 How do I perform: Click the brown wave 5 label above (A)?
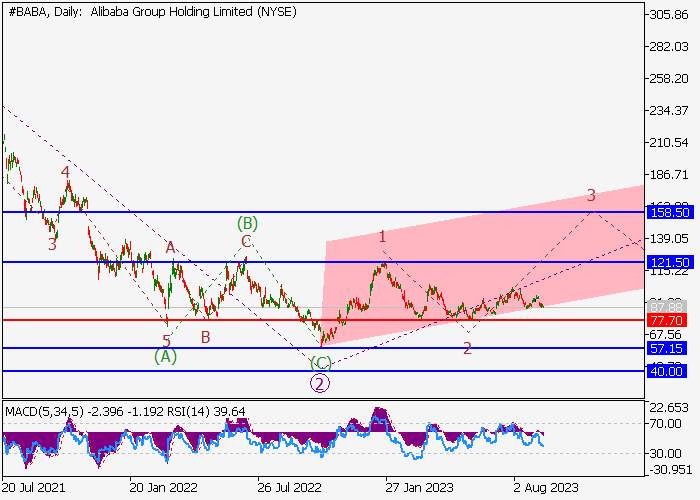tap(167, 342)
